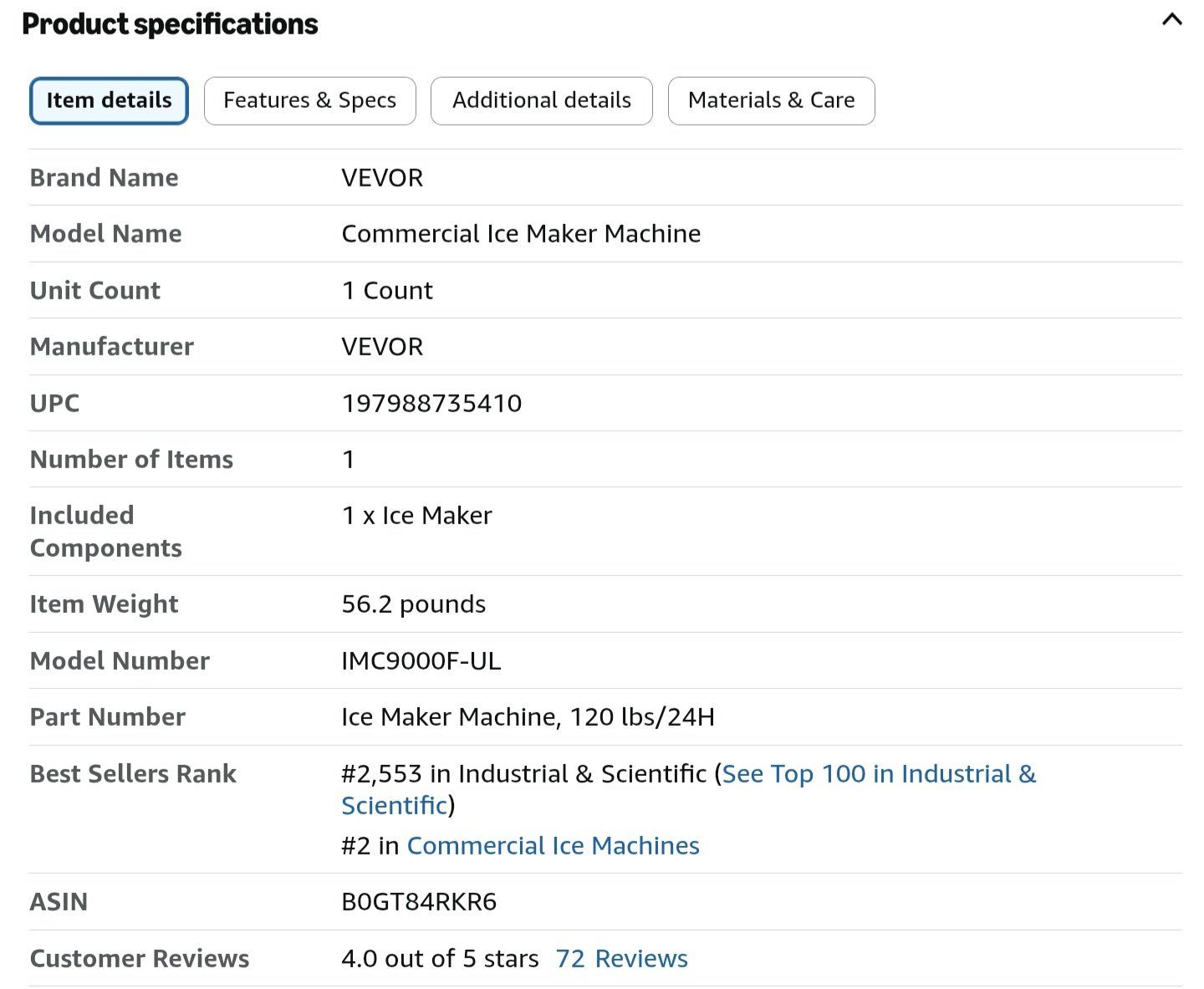Click the Item Weight value 56.2 pounds
The image size is (1204, 989).
(x=414, y=604)
